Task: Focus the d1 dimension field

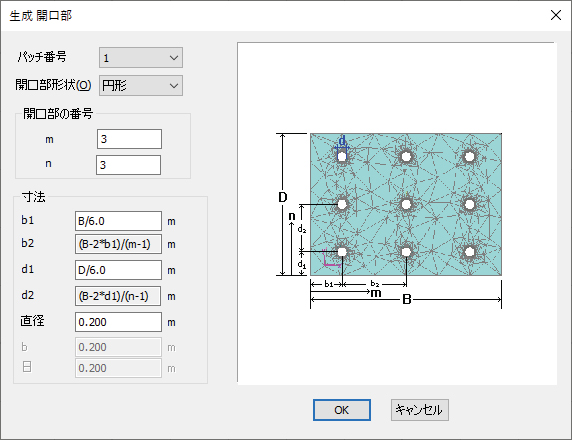Action: (x=118, y=270)
